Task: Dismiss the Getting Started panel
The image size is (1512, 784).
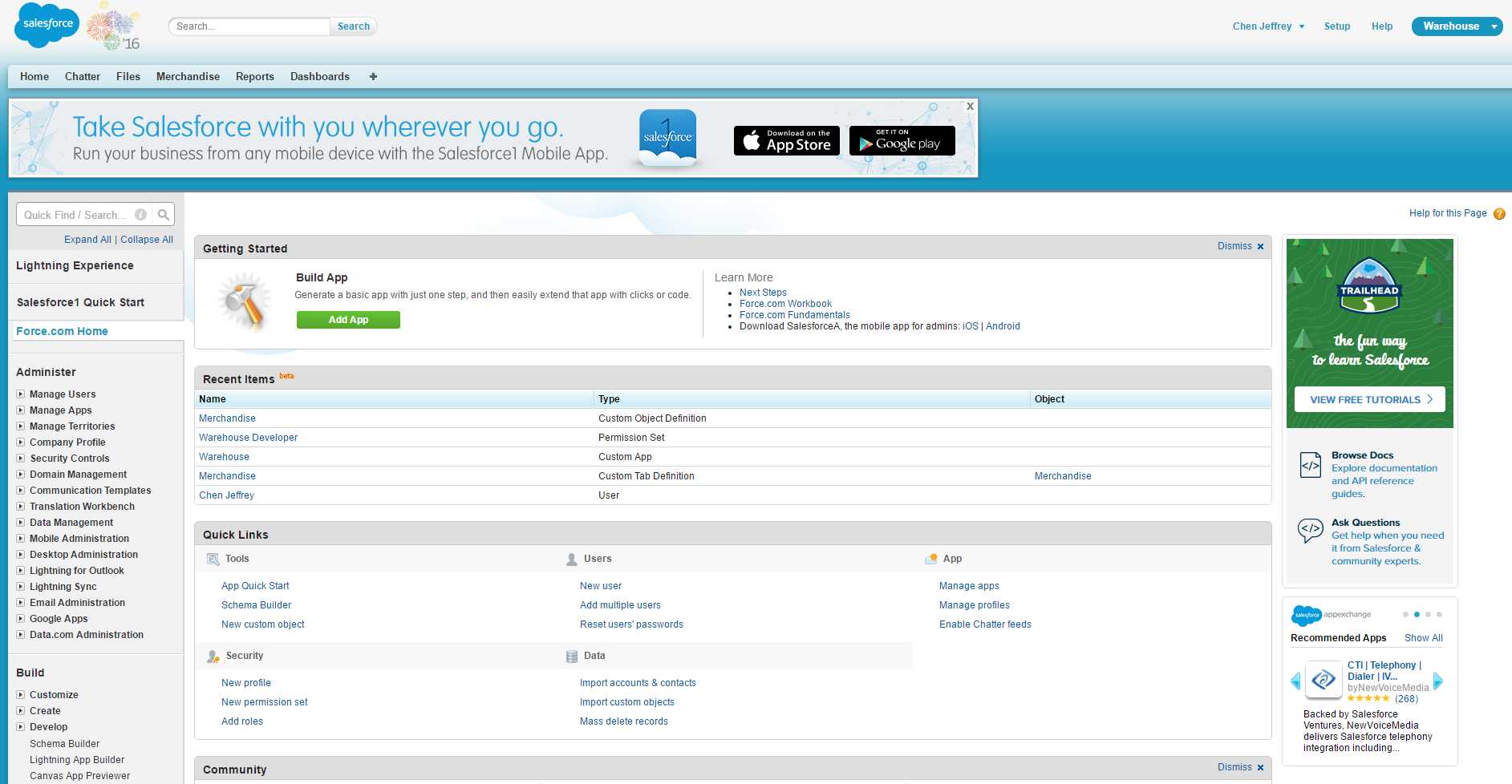Action: point(1240,246)
